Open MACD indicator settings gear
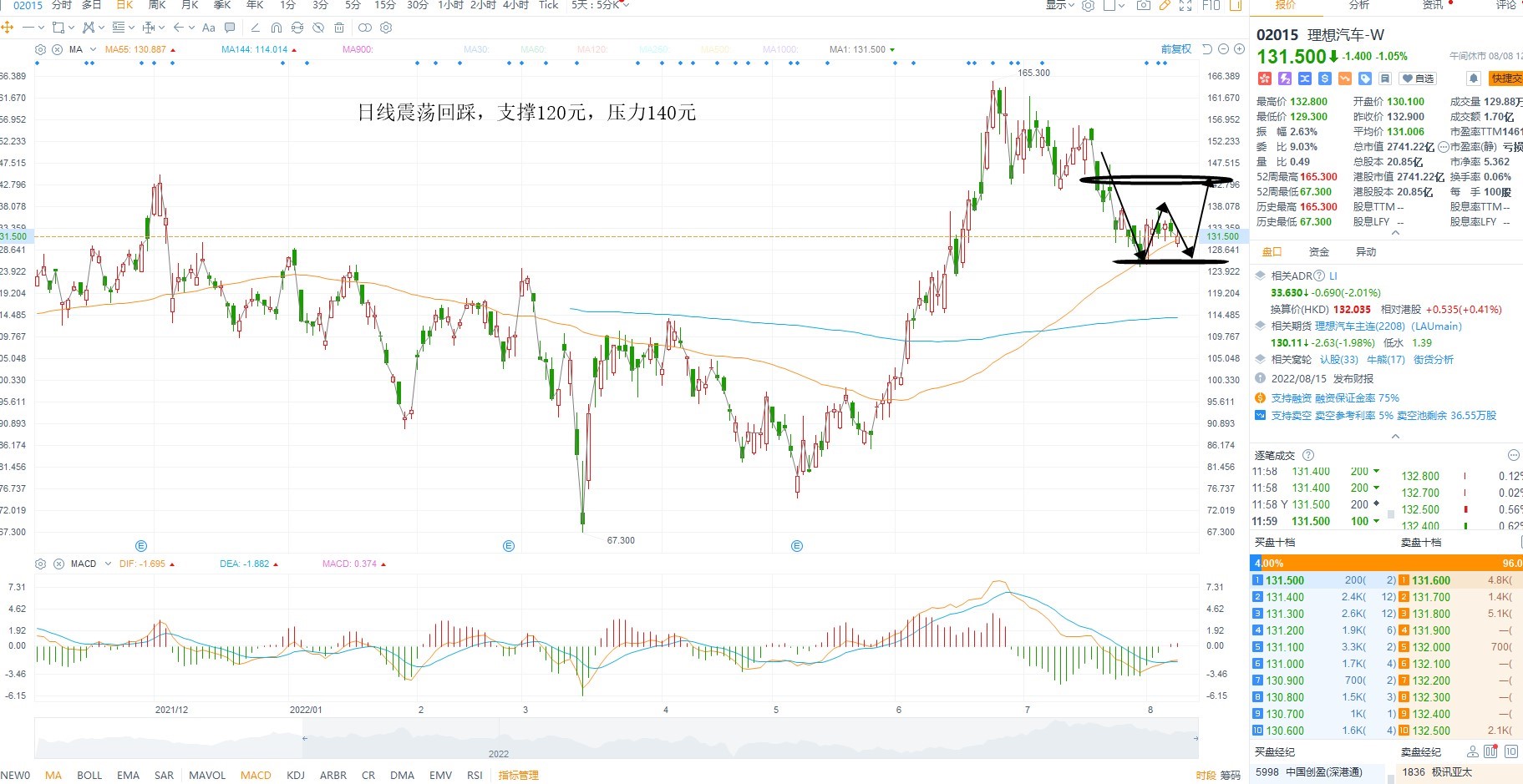Image resolution: width=1523 pixels, height=784 pixels. (39, 564)
